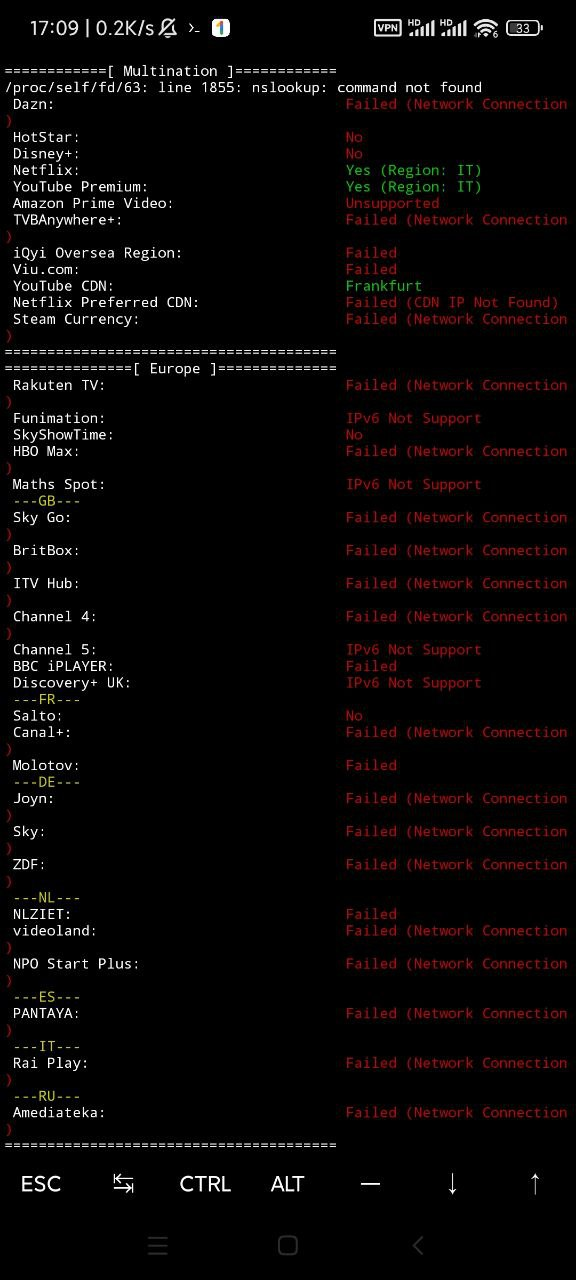Open the recent apps navigation button
This screenshot has height=1280, width=576.
pyautogui.click(x=158, y=1245)
